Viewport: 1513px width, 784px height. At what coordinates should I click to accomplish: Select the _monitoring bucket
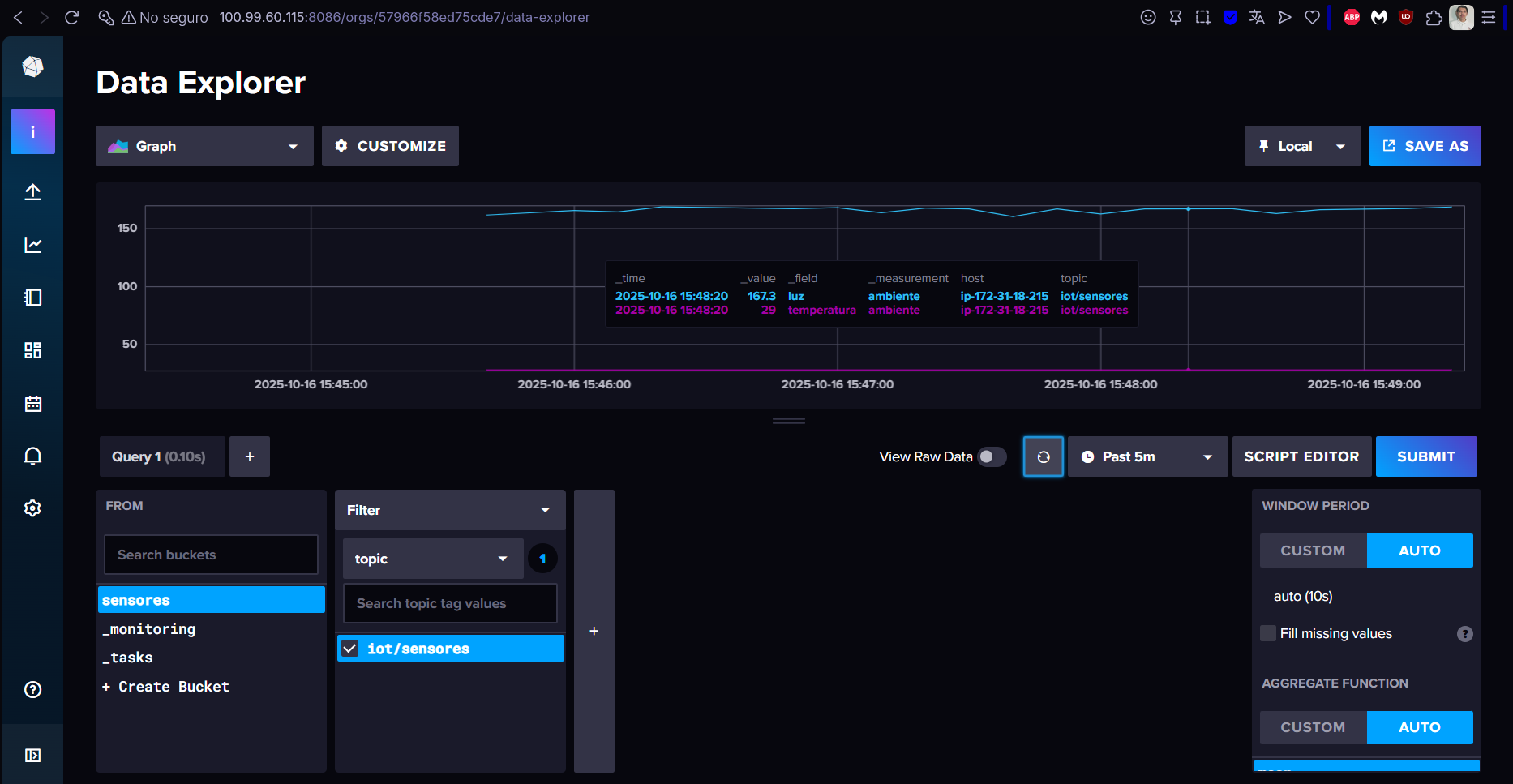click(211, 629)
